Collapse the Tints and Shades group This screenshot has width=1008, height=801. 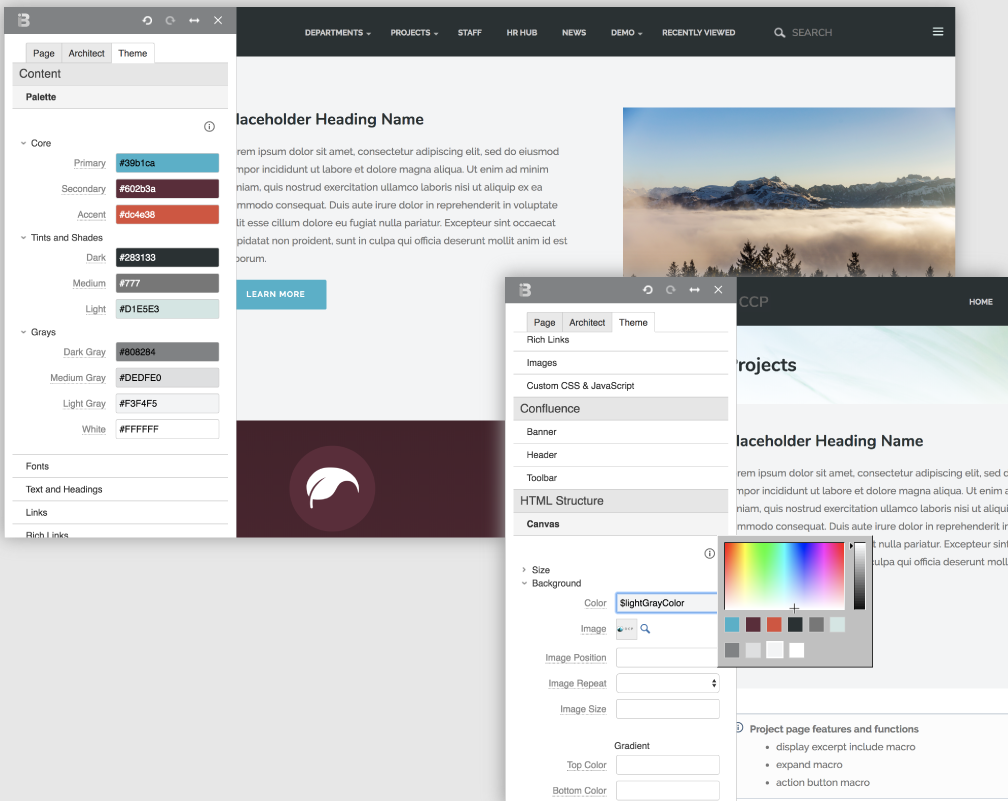pos(24,237)
